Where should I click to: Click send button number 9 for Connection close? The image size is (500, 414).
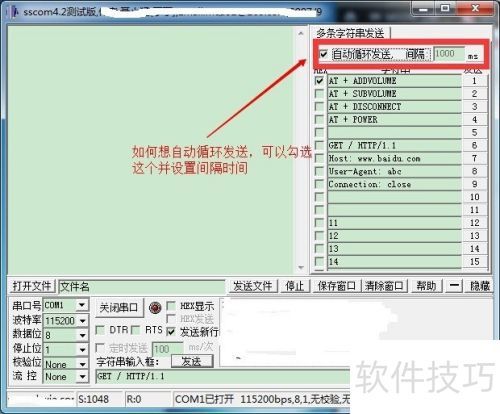click(x=474, y=184)
